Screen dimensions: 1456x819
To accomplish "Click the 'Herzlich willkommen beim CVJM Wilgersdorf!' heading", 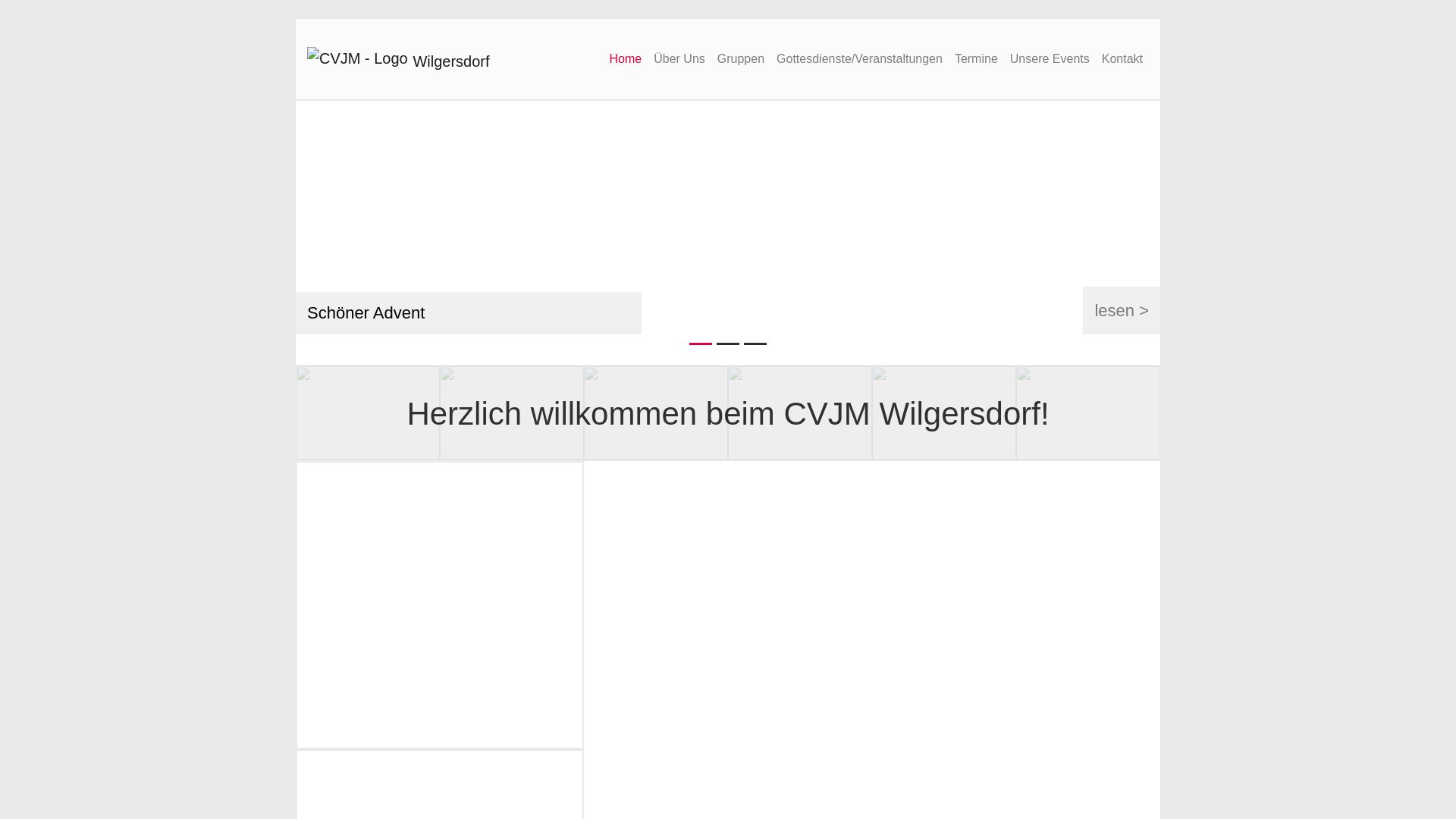I will (728, 414).
